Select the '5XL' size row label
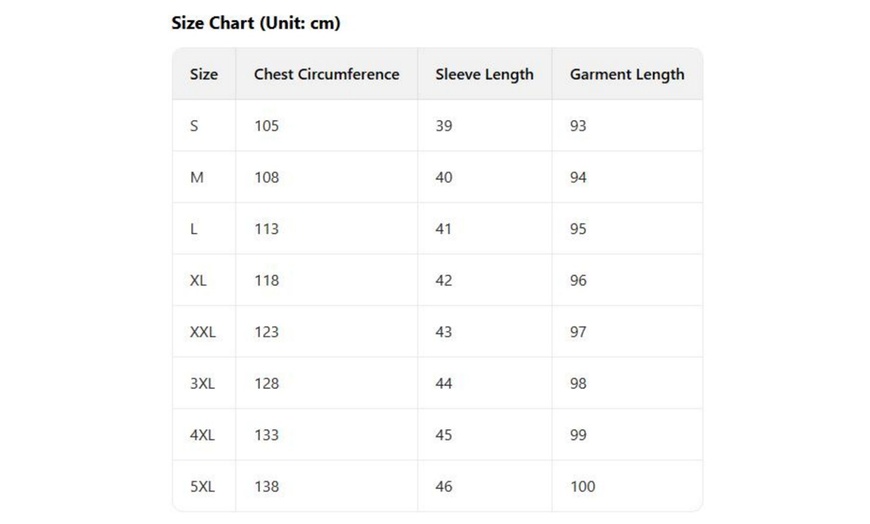Viewport: 870px width, 524px height. [x=202, y=486]
